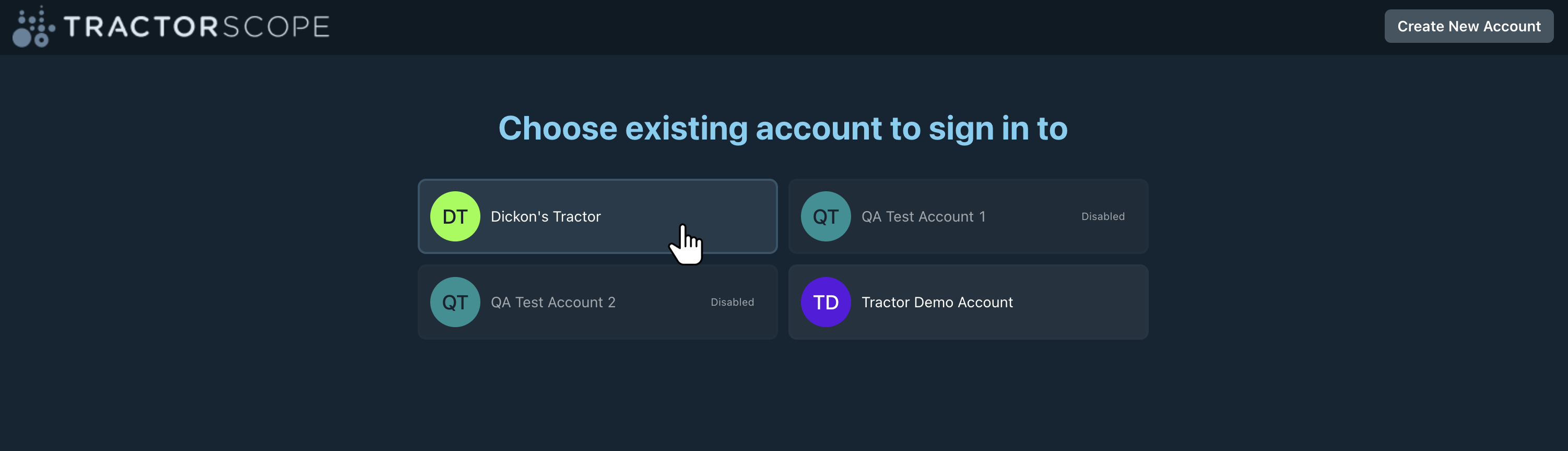This screenshot has width=1568, height=451.
Task: Click the Disabled label on QA Test Account 1
Action: point(1102,216)
